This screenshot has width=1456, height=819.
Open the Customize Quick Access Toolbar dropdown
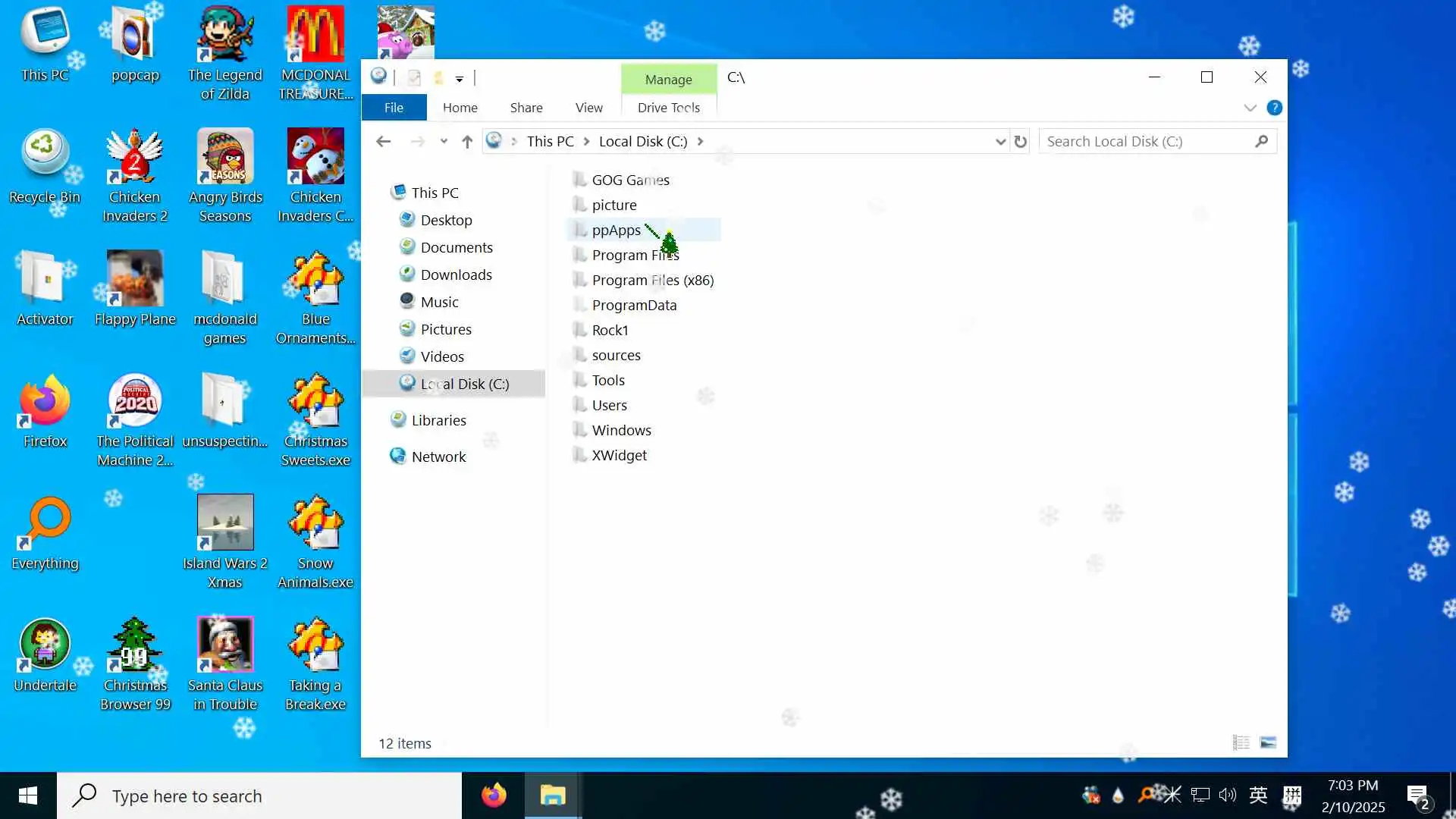point(460,79)
